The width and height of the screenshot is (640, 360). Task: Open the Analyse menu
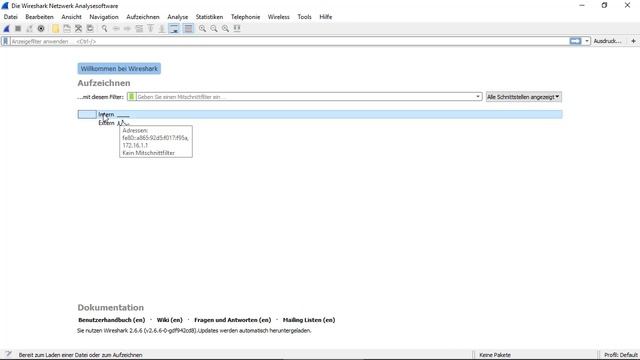click(x=178, y=17)
